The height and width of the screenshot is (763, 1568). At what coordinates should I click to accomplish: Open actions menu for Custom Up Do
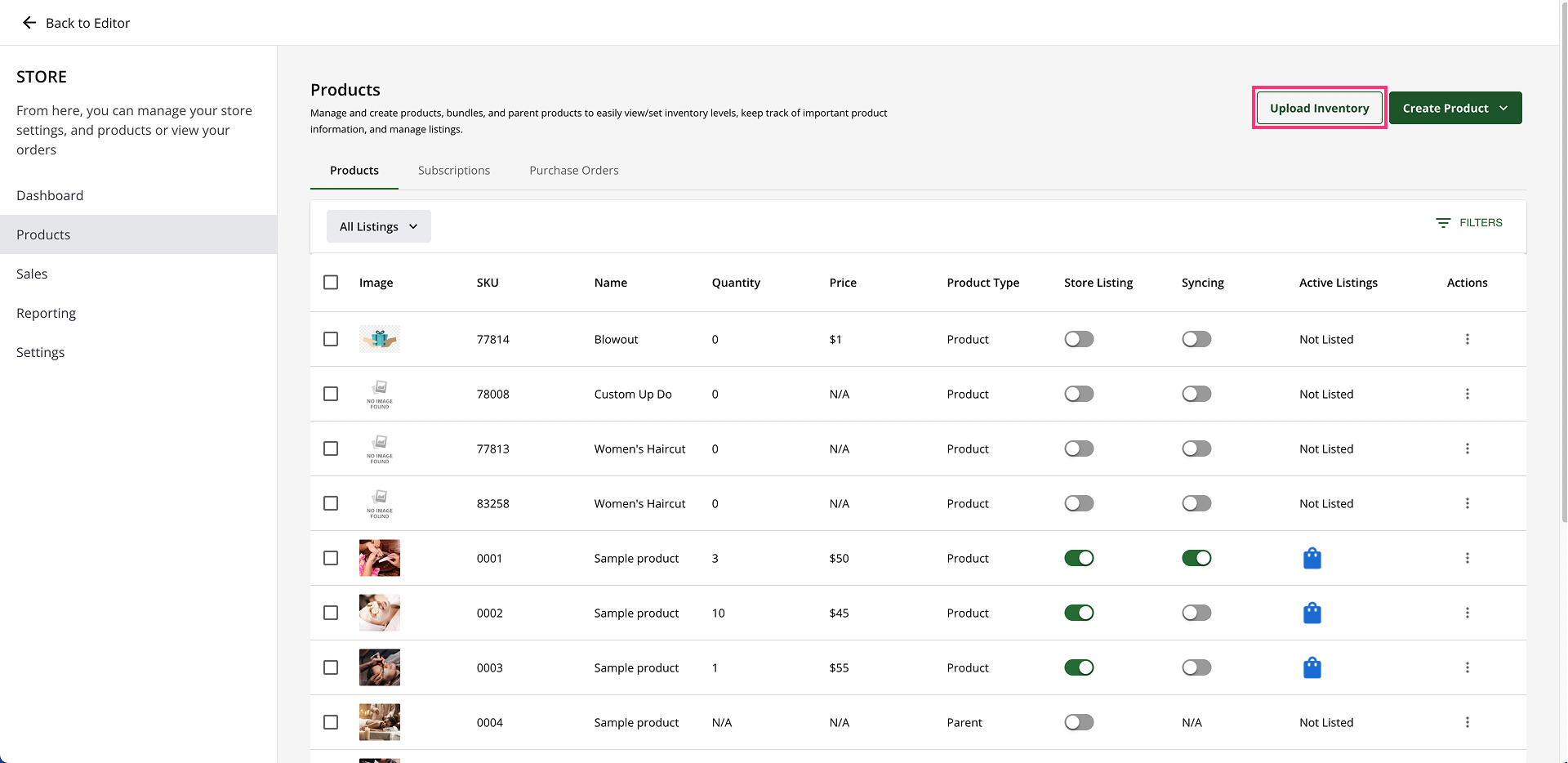1467,394
